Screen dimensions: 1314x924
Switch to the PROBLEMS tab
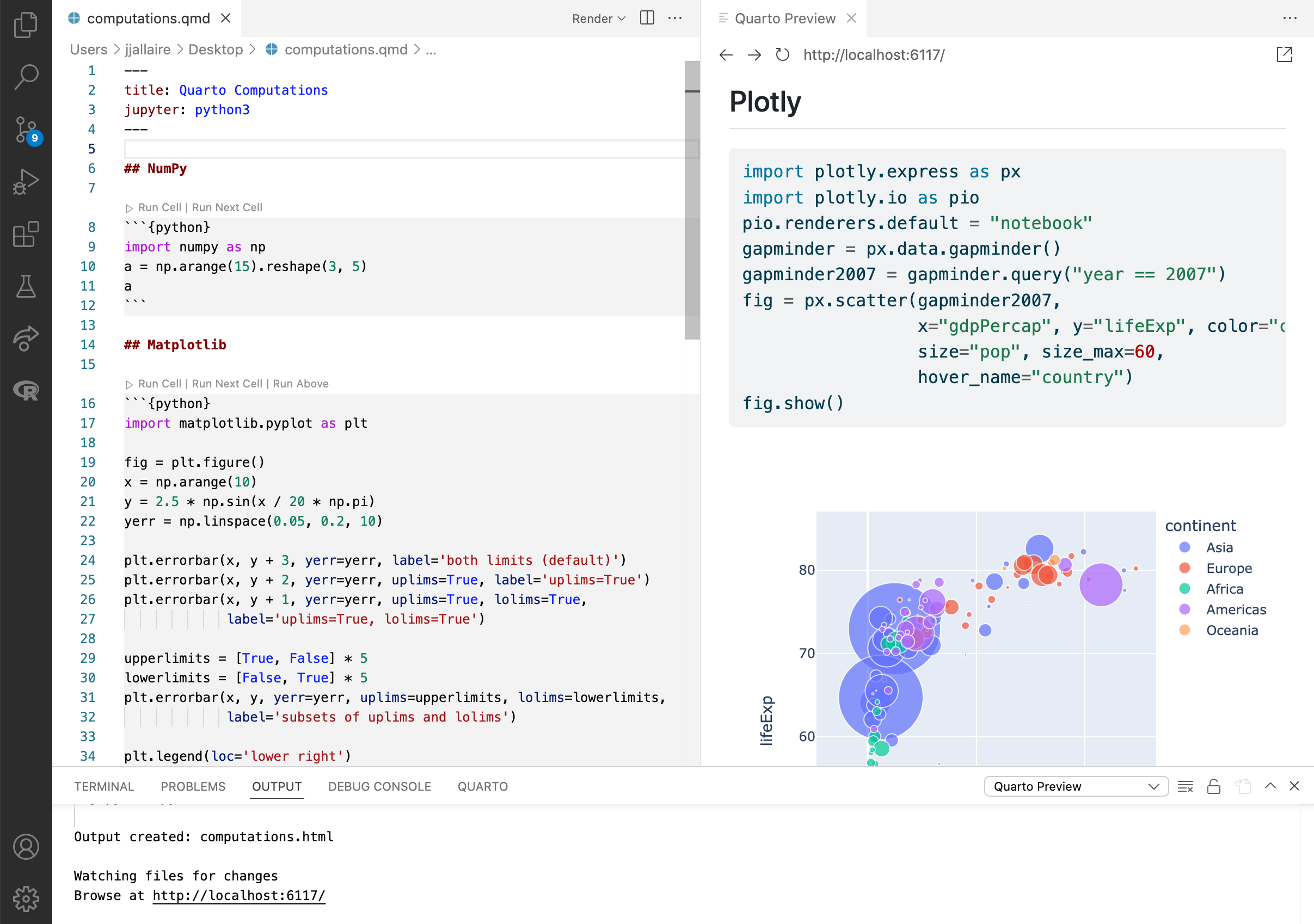[x=193, y=786]
